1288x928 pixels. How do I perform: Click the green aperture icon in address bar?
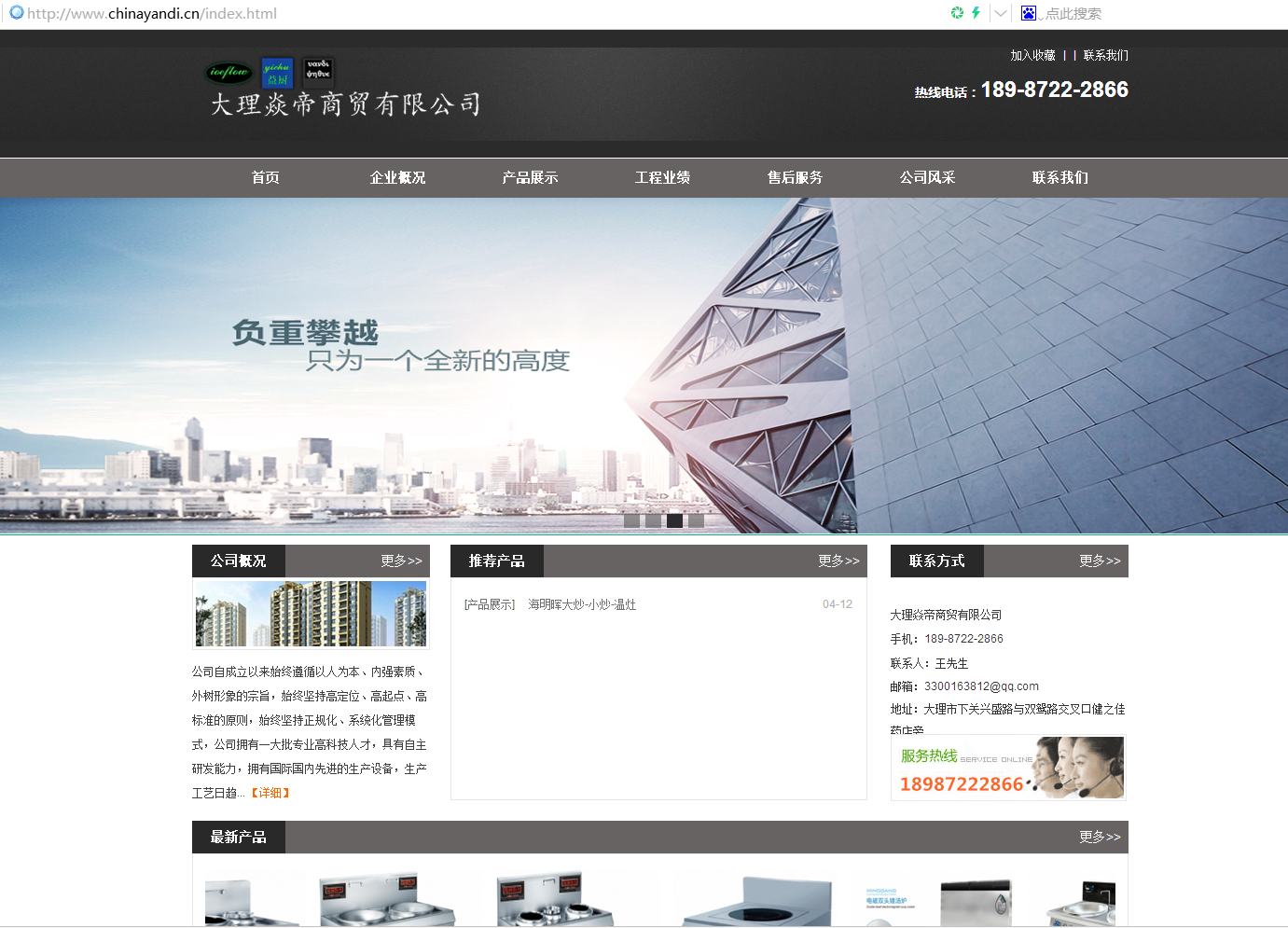point(957,13)
